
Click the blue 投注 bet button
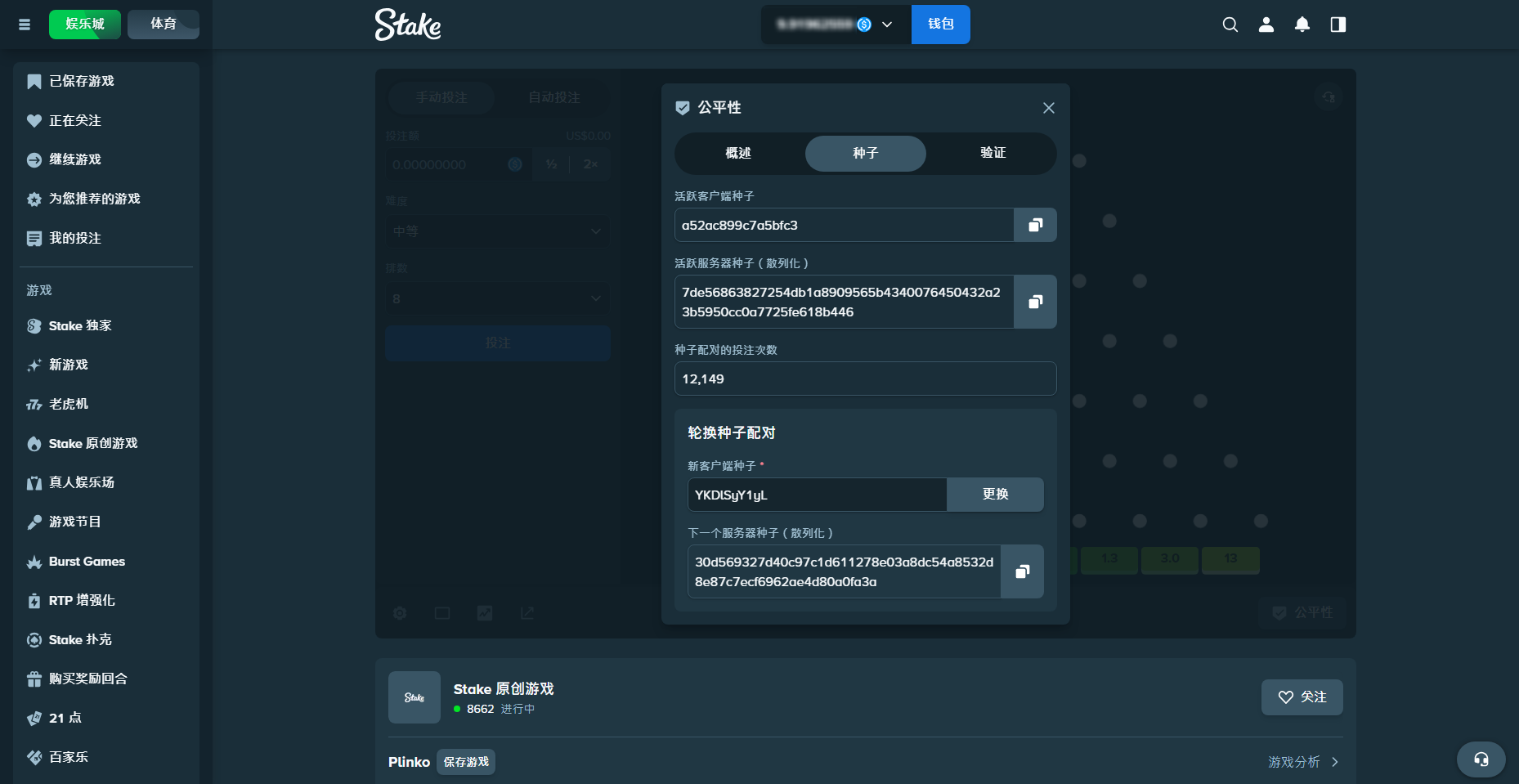point(498,343)
